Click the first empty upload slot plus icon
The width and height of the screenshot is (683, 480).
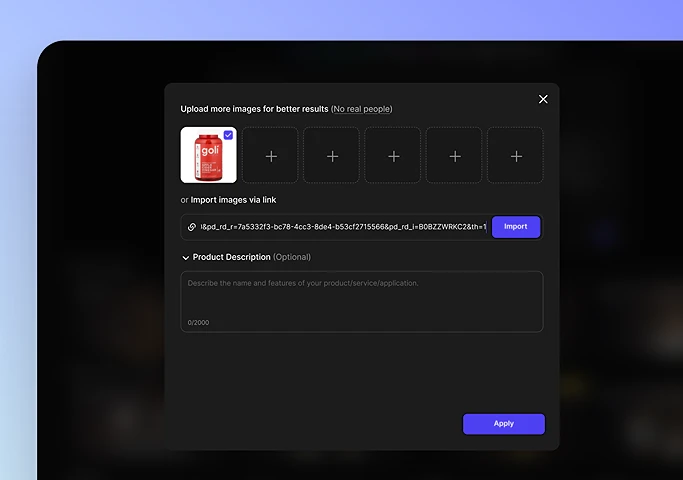tap(270, 156)
